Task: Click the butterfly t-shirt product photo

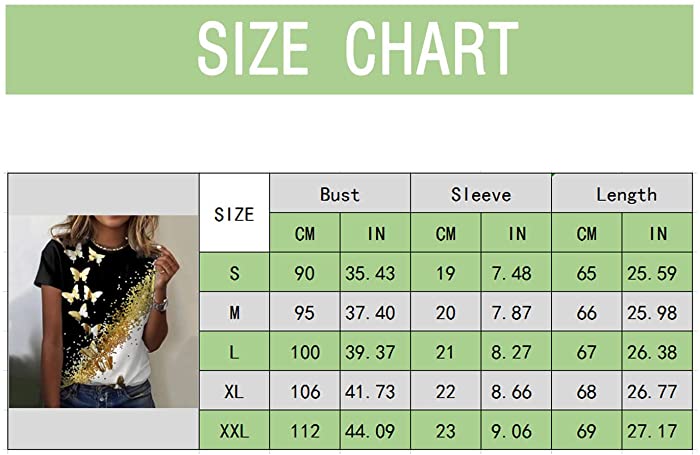Action: [x=104, y=311]
